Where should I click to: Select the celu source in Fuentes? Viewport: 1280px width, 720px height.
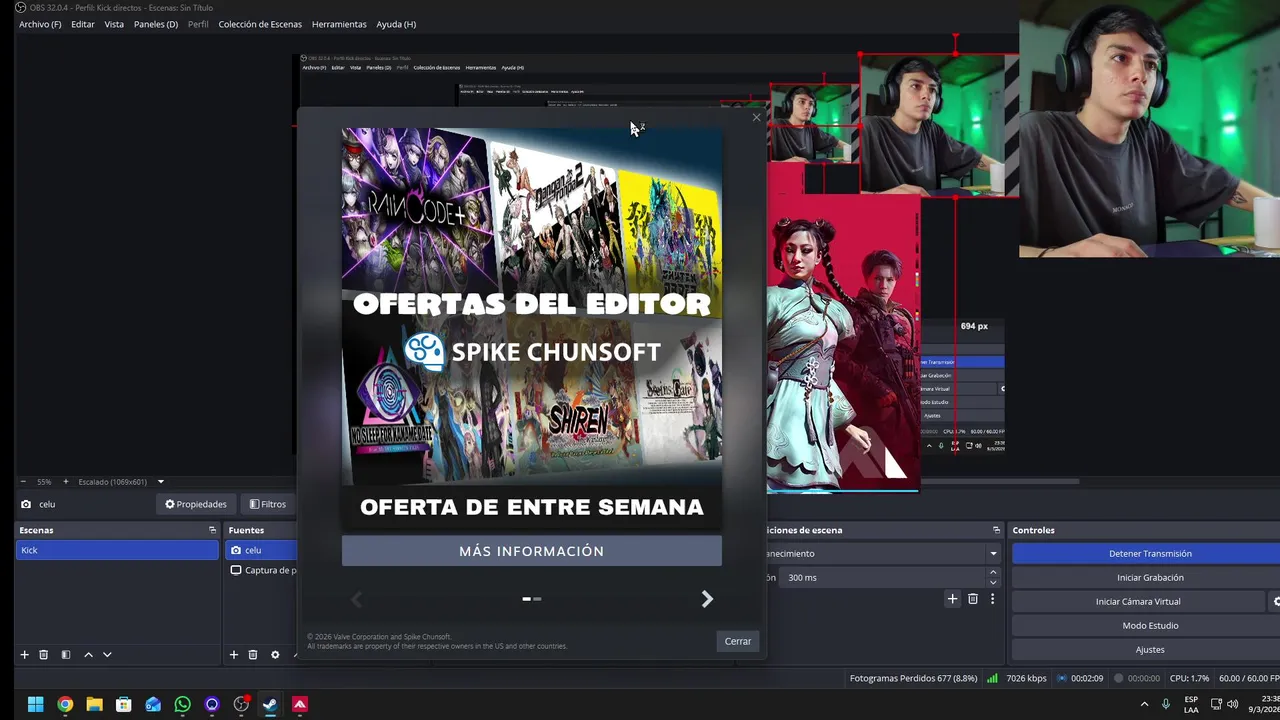[262, 550]
